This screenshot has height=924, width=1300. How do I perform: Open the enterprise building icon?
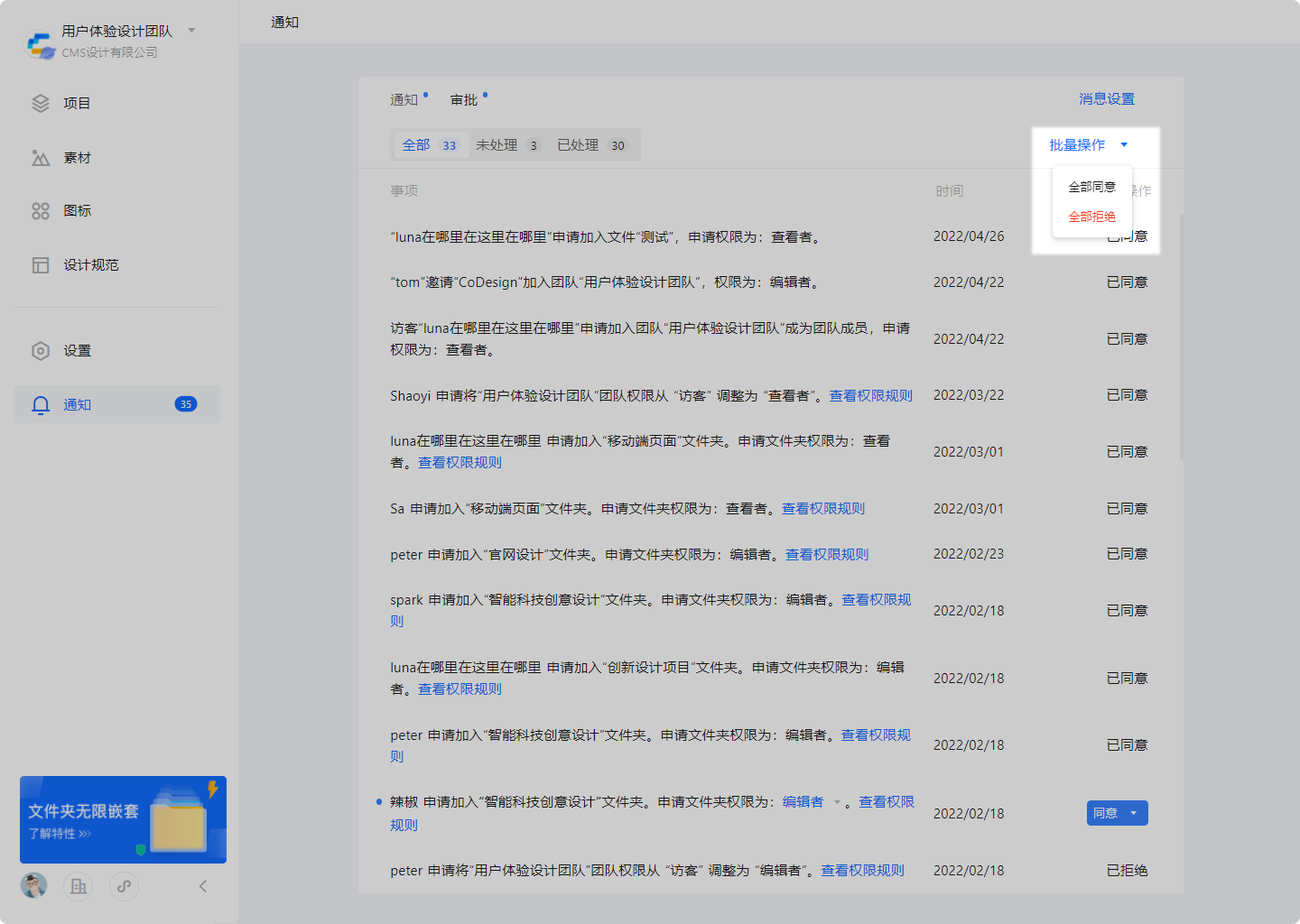[79, 886]
